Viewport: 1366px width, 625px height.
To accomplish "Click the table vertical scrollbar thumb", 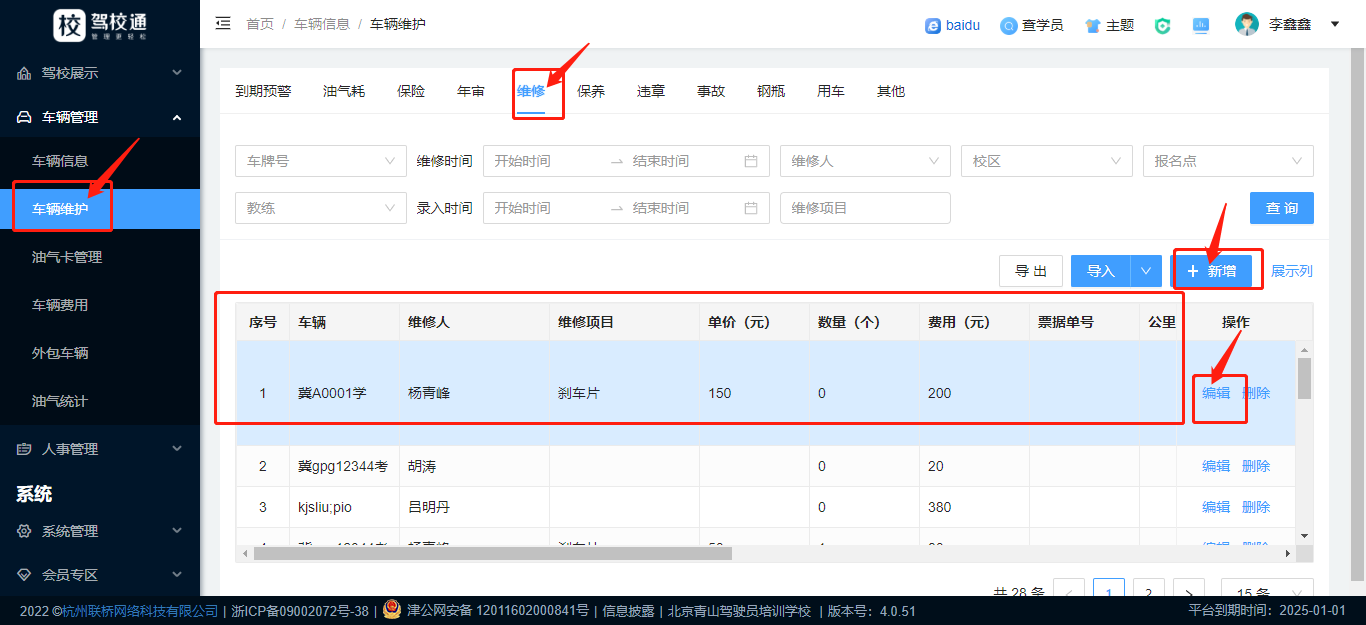I will point(1304,378).
